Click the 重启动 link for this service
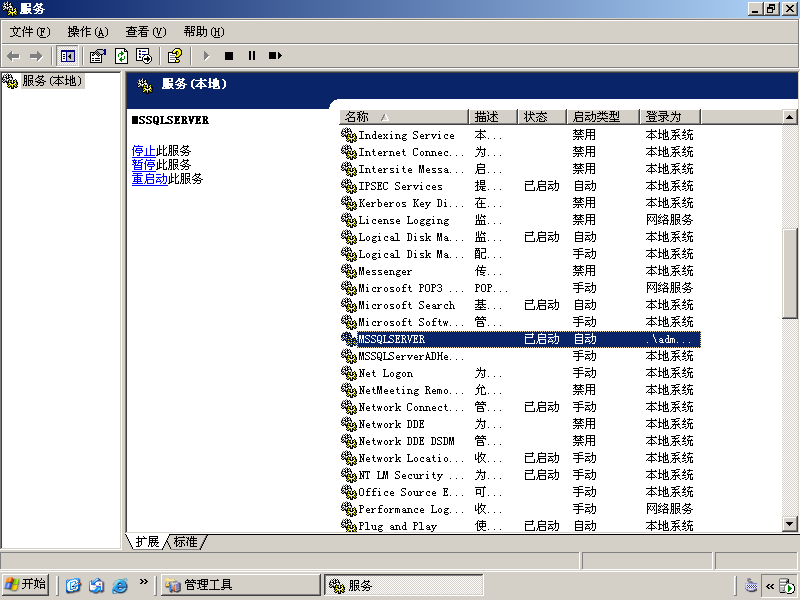This screenshot has width=800, height=600. point(149,179)
